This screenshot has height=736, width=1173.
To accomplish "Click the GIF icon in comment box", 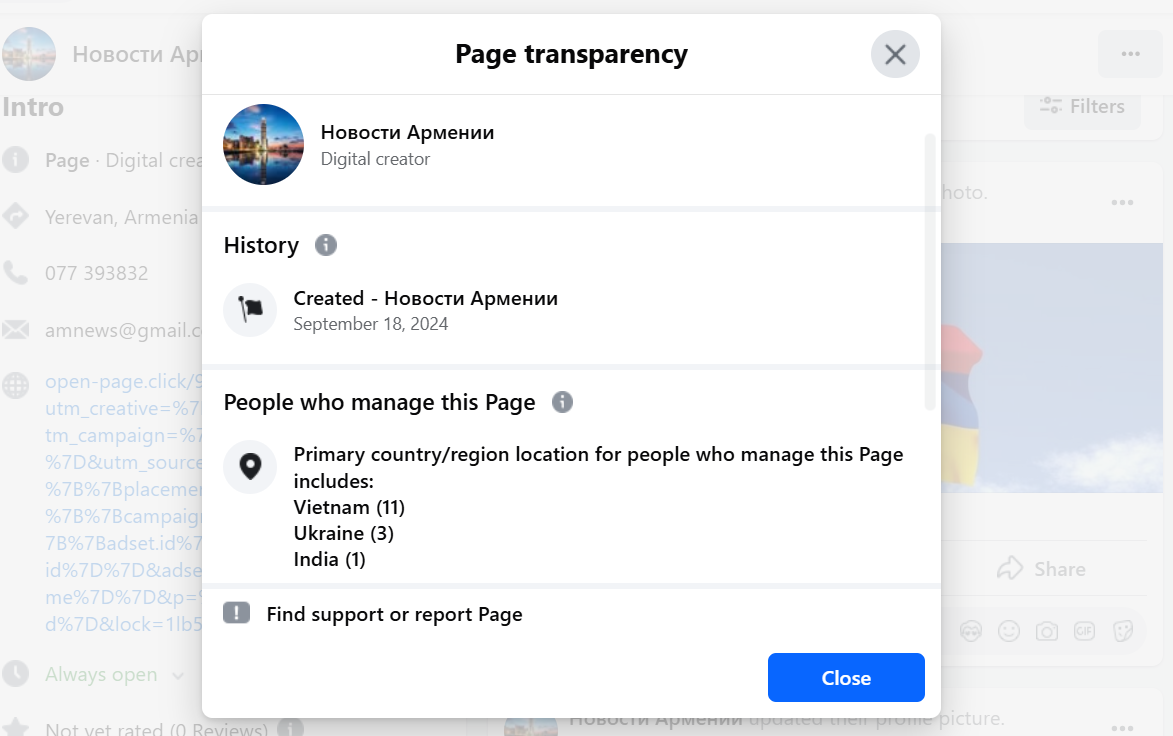I will [x=1085, y=631].
